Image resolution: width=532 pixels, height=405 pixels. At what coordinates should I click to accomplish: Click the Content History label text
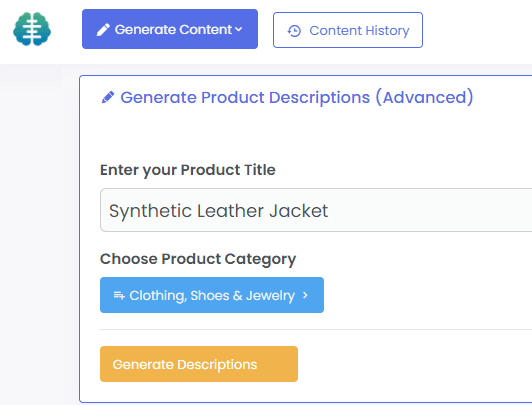click(359, 31)
